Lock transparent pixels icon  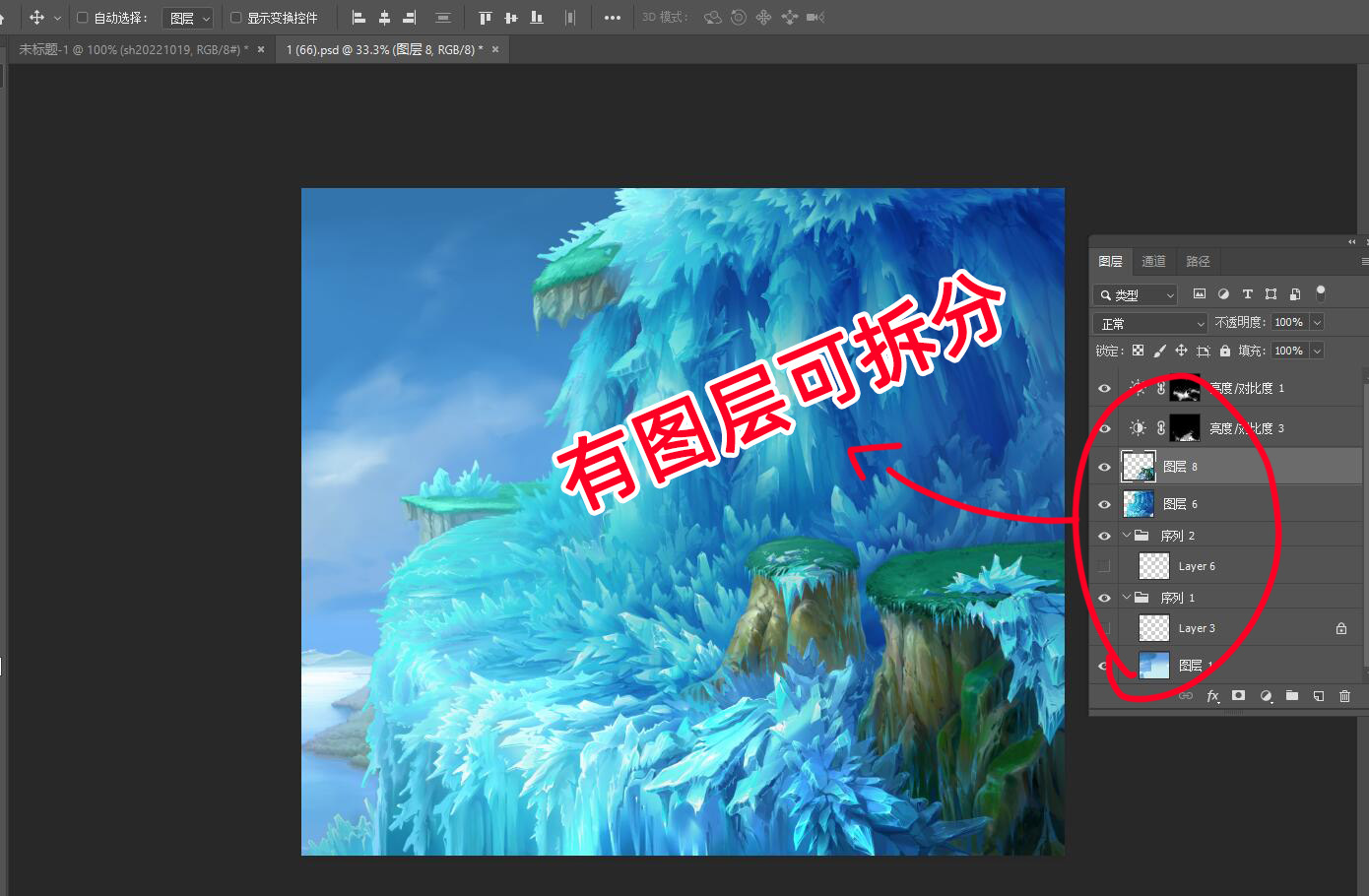click(x=1138, y=351)
